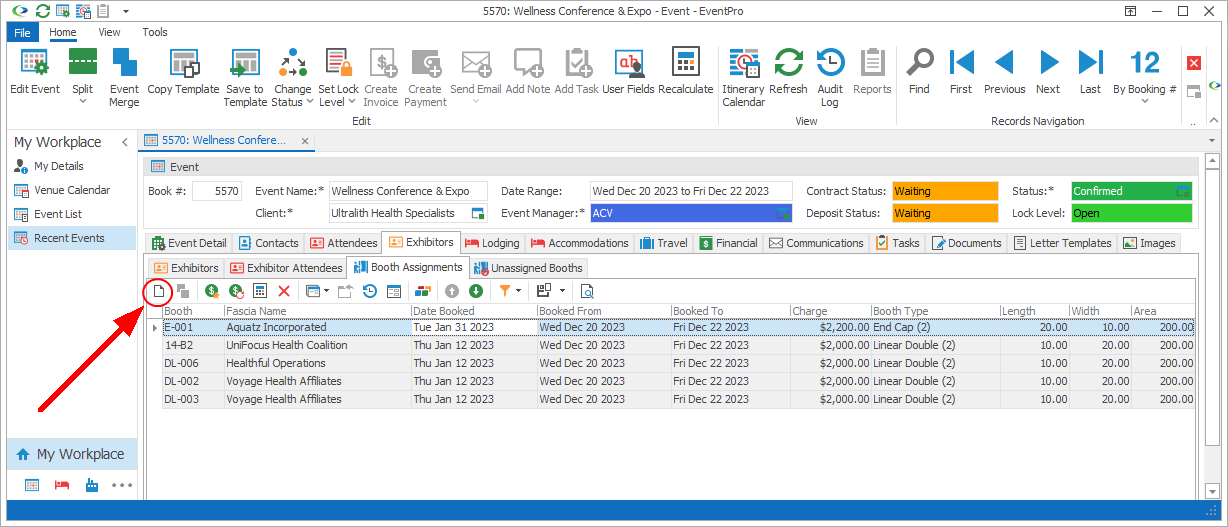This screenshot has height=527, width=1228.
Task: Switch to the Unassigned Booths sub-tab
Action: pyautogui.click(x=528, y=268)
